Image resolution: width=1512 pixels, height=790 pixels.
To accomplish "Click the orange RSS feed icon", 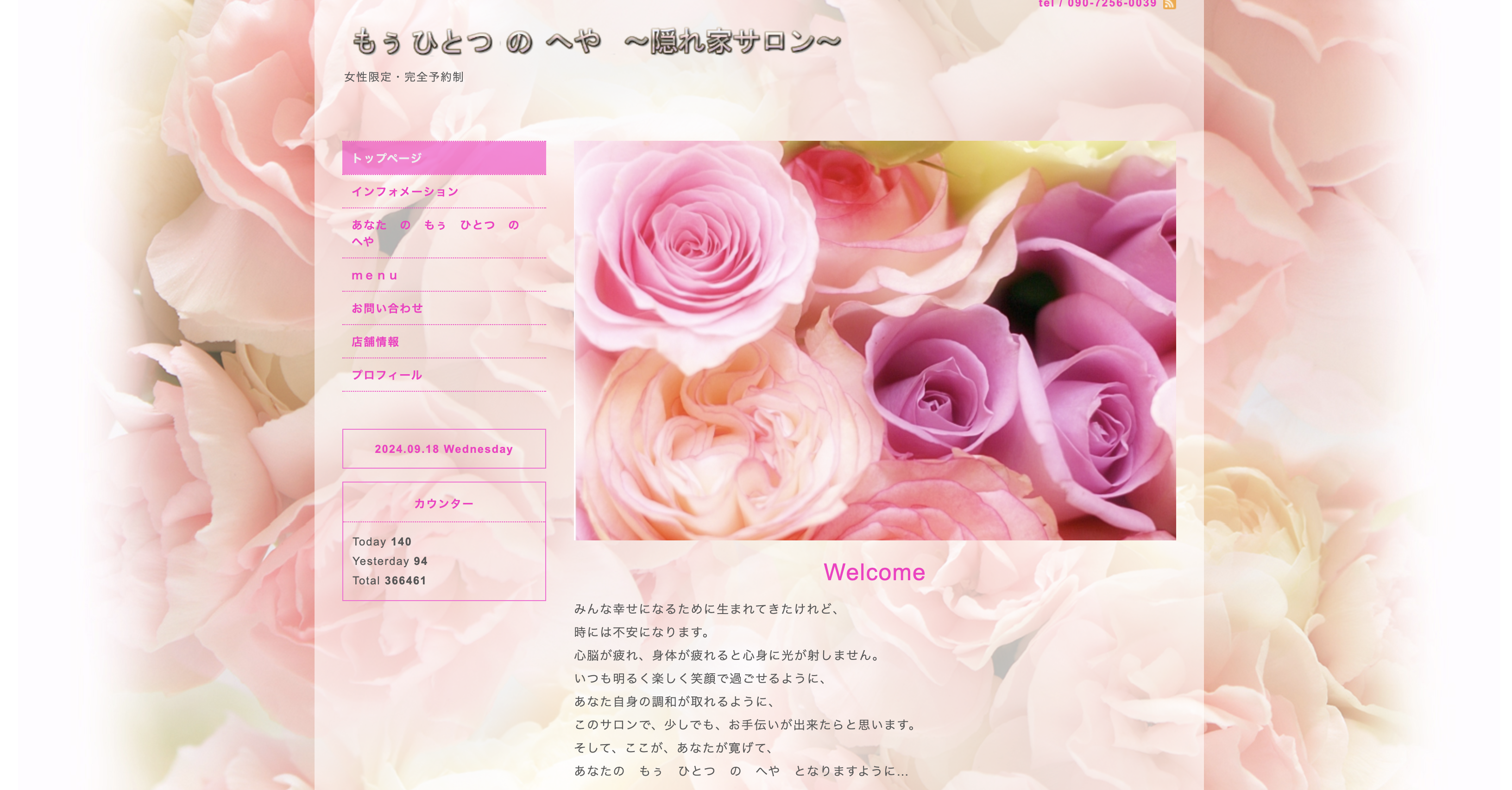I will coord(1169,5).
